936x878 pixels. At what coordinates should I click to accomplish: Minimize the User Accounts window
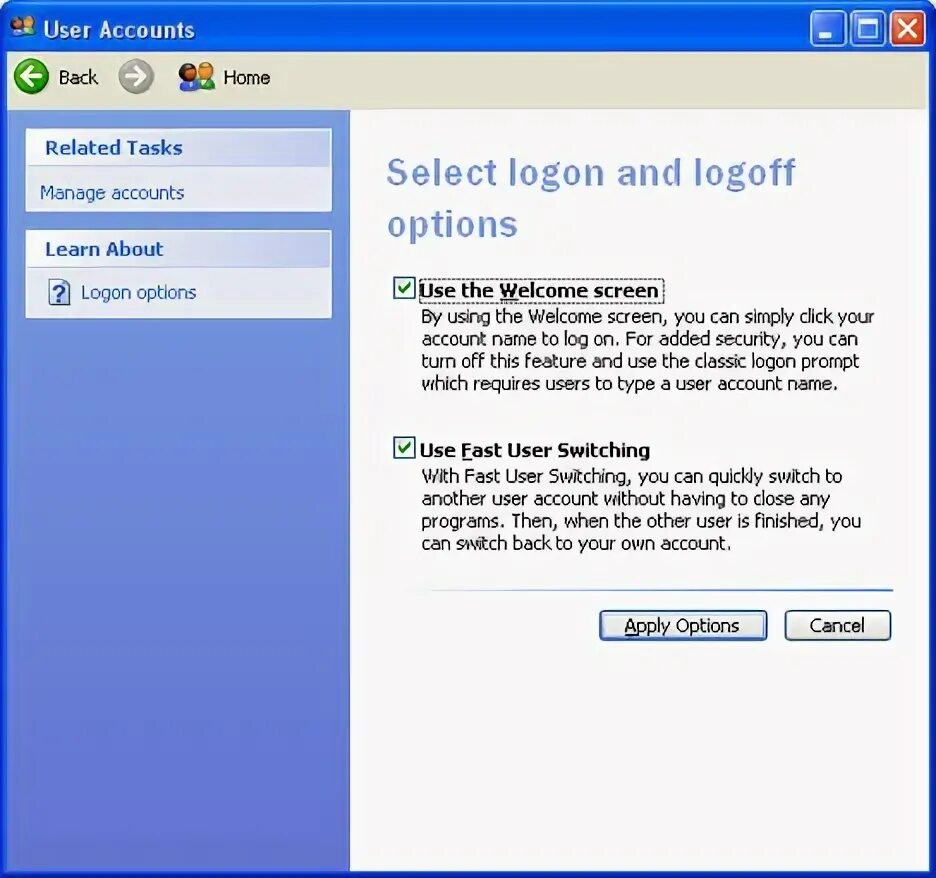pyautogui.click(x=826, y=29)
